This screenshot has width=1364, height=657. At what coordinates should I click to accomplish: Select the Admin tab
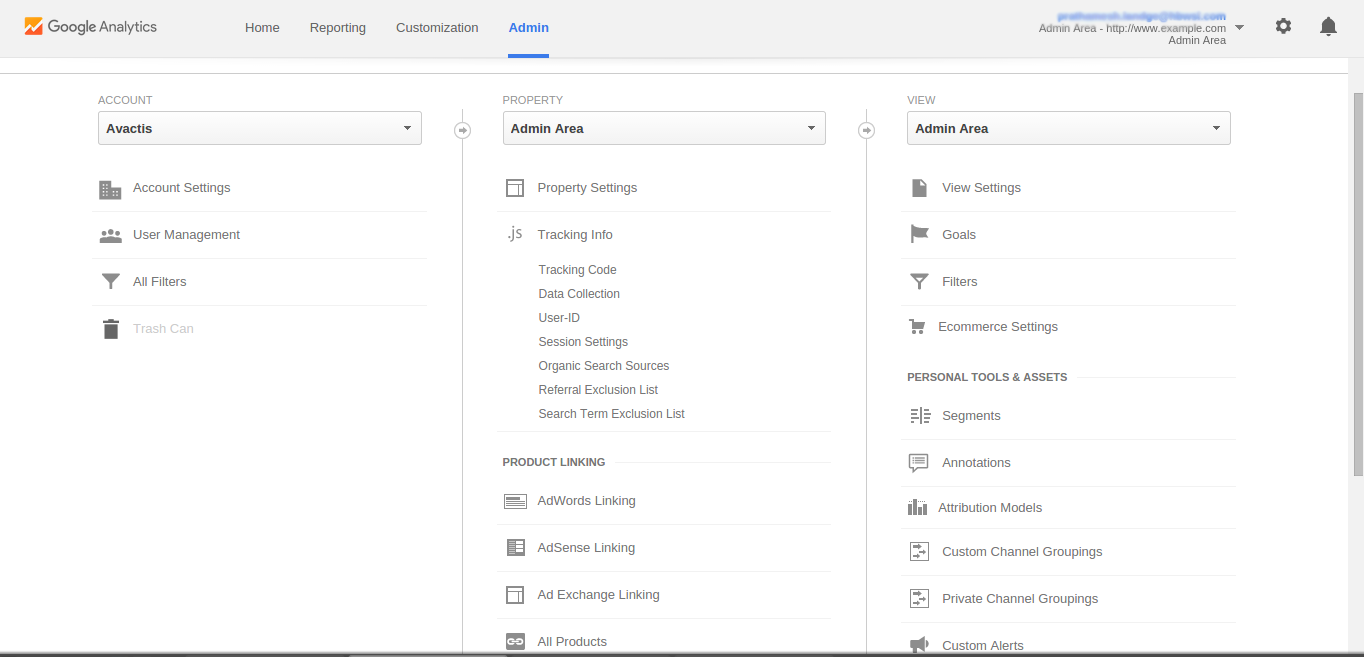coord(528,28)
